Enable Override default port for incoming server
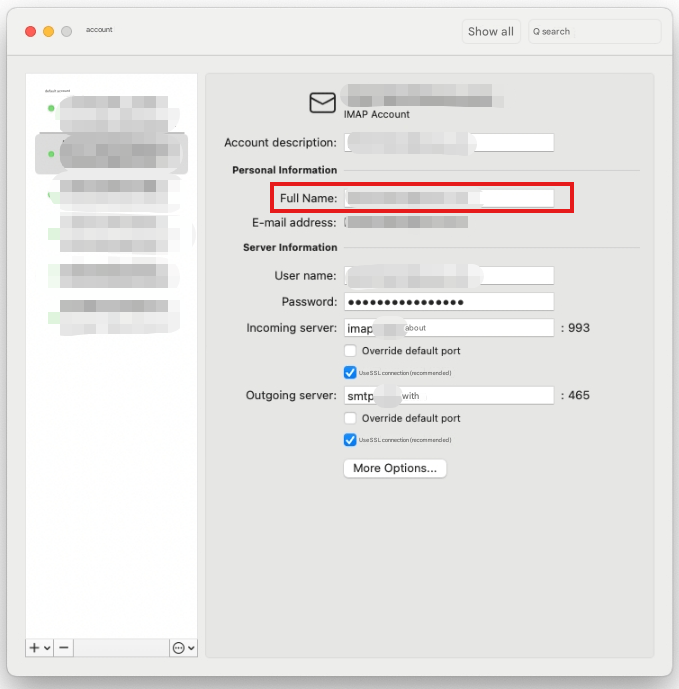This screenshot has height=689, width=679. click(x=350, y=351)
